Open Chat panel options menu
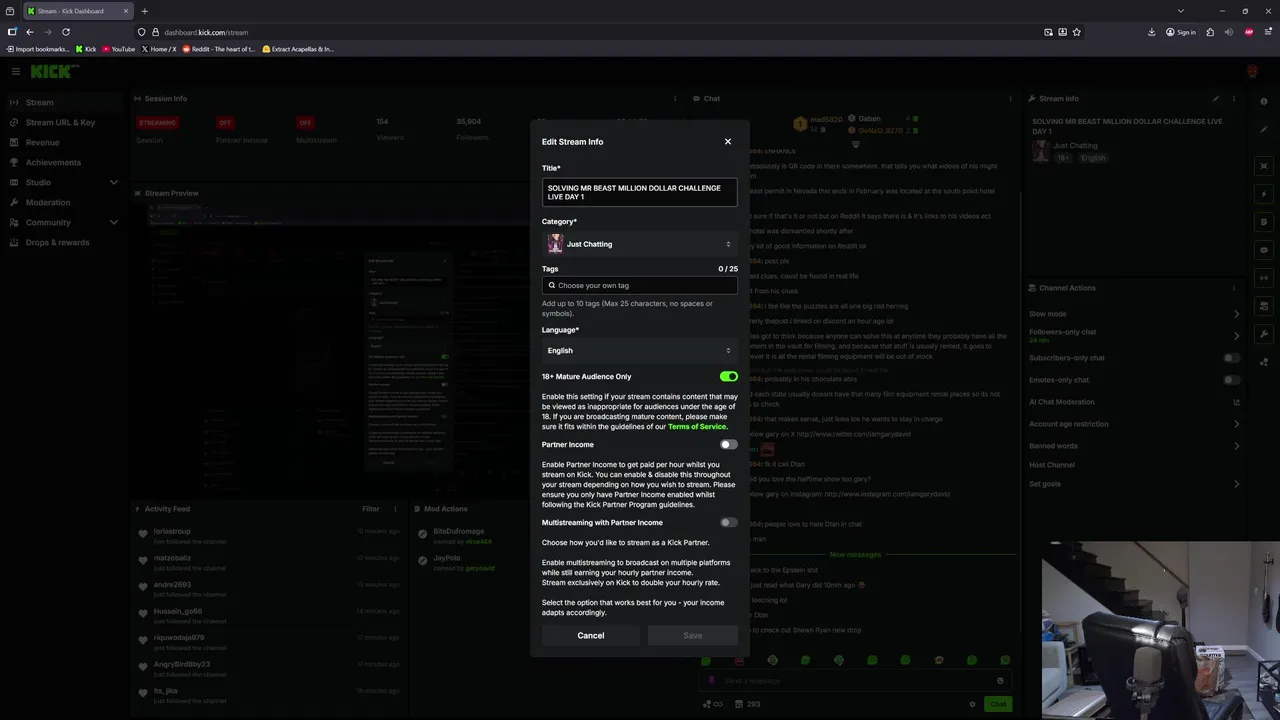The height and width of the screenshot is (720, 1280). (x=1011, y=99)
